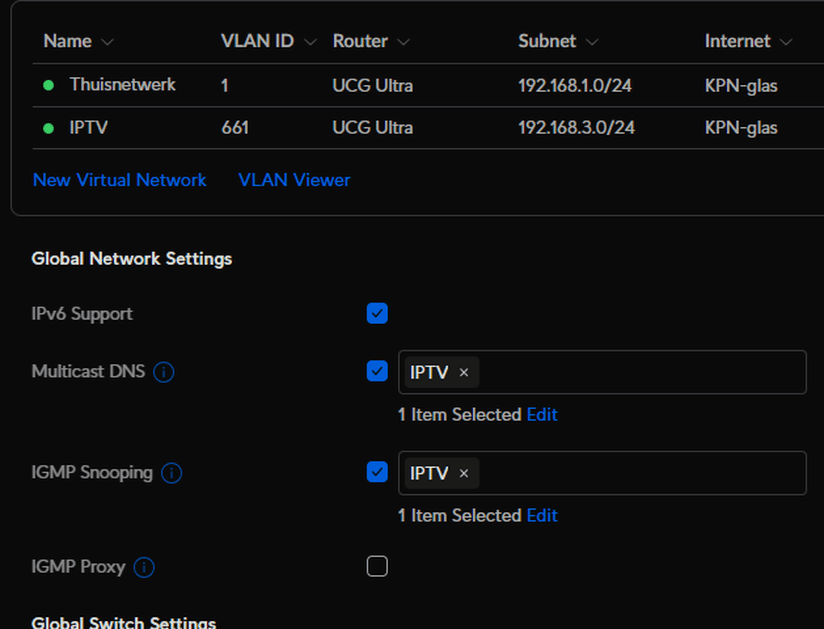
Task: Sort by the Subnet column header
Action: click(x=547, y=41)
